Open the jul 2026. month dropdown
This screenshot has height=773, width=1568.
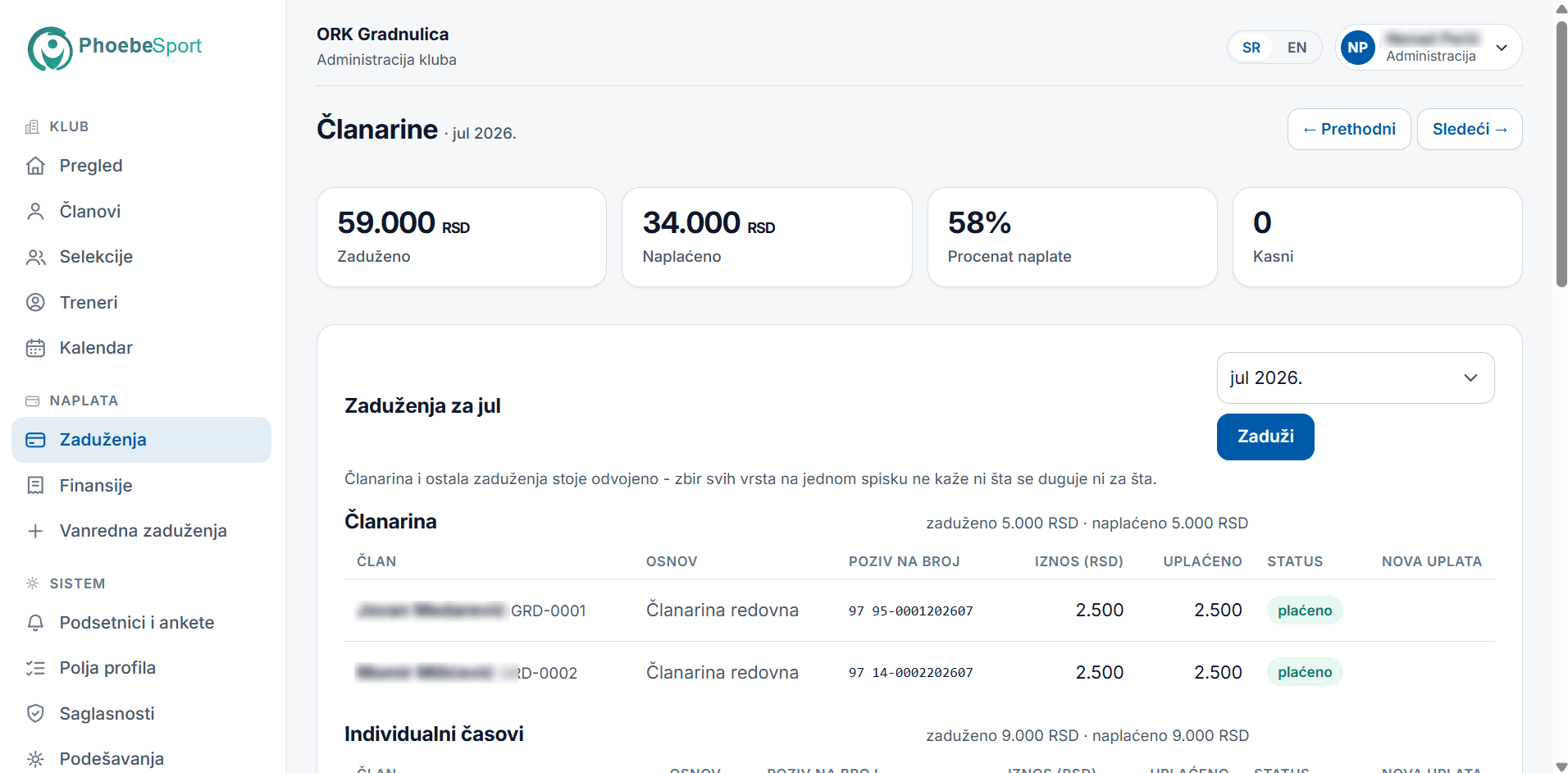tap(1356, 378)
